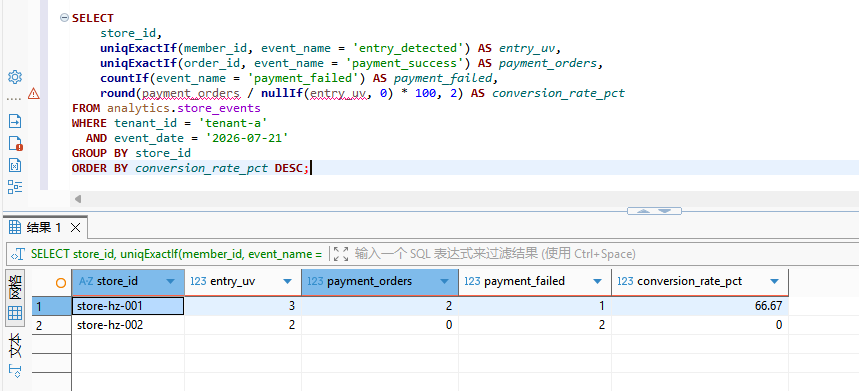This screenshot has width=859, height=391.
Task: Click the warning triangle marker beside the round() line
Action: tap(34, 94)
